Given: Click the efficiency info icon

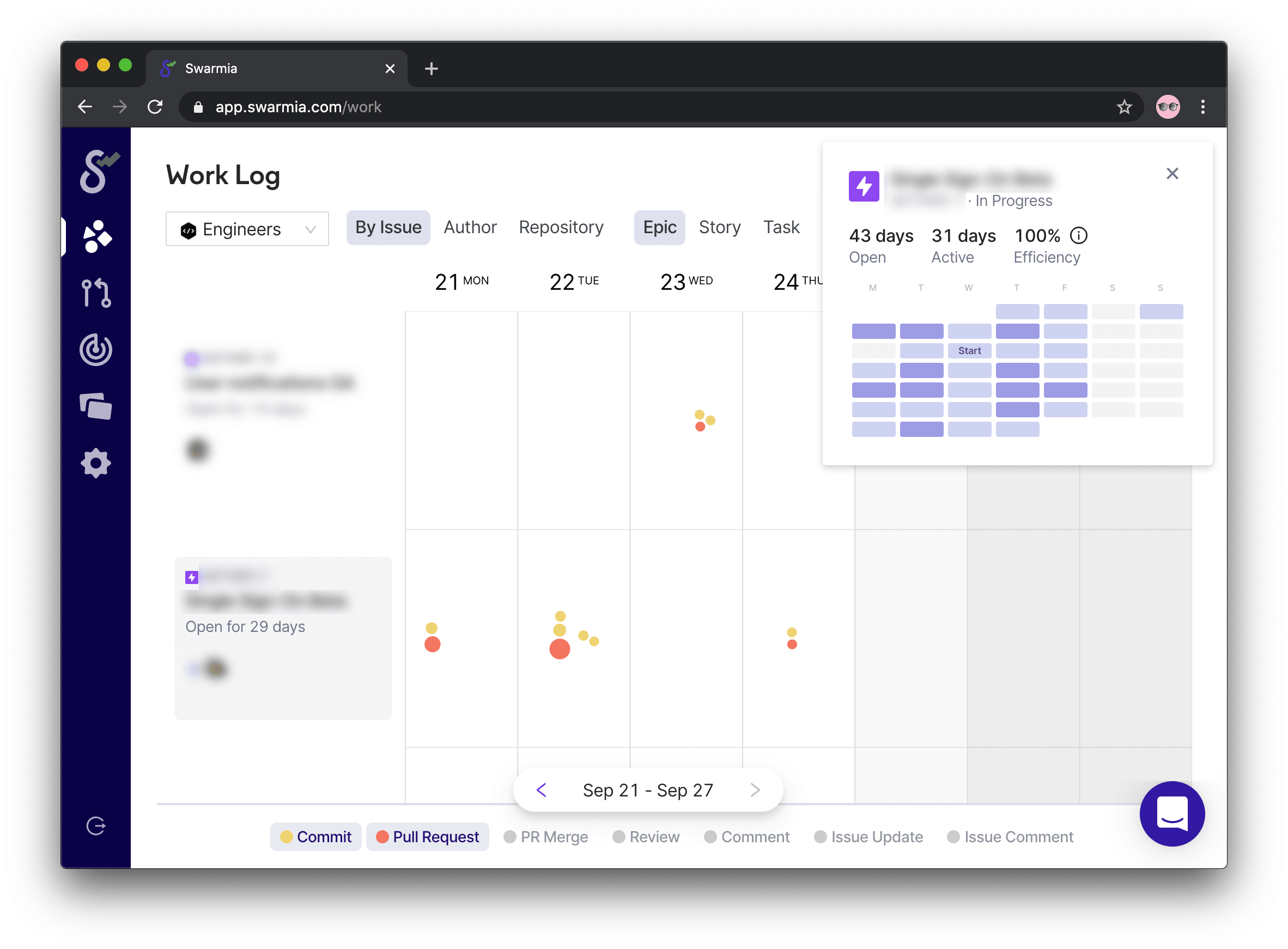Looking at the screenshot, I should (1078, 235).
